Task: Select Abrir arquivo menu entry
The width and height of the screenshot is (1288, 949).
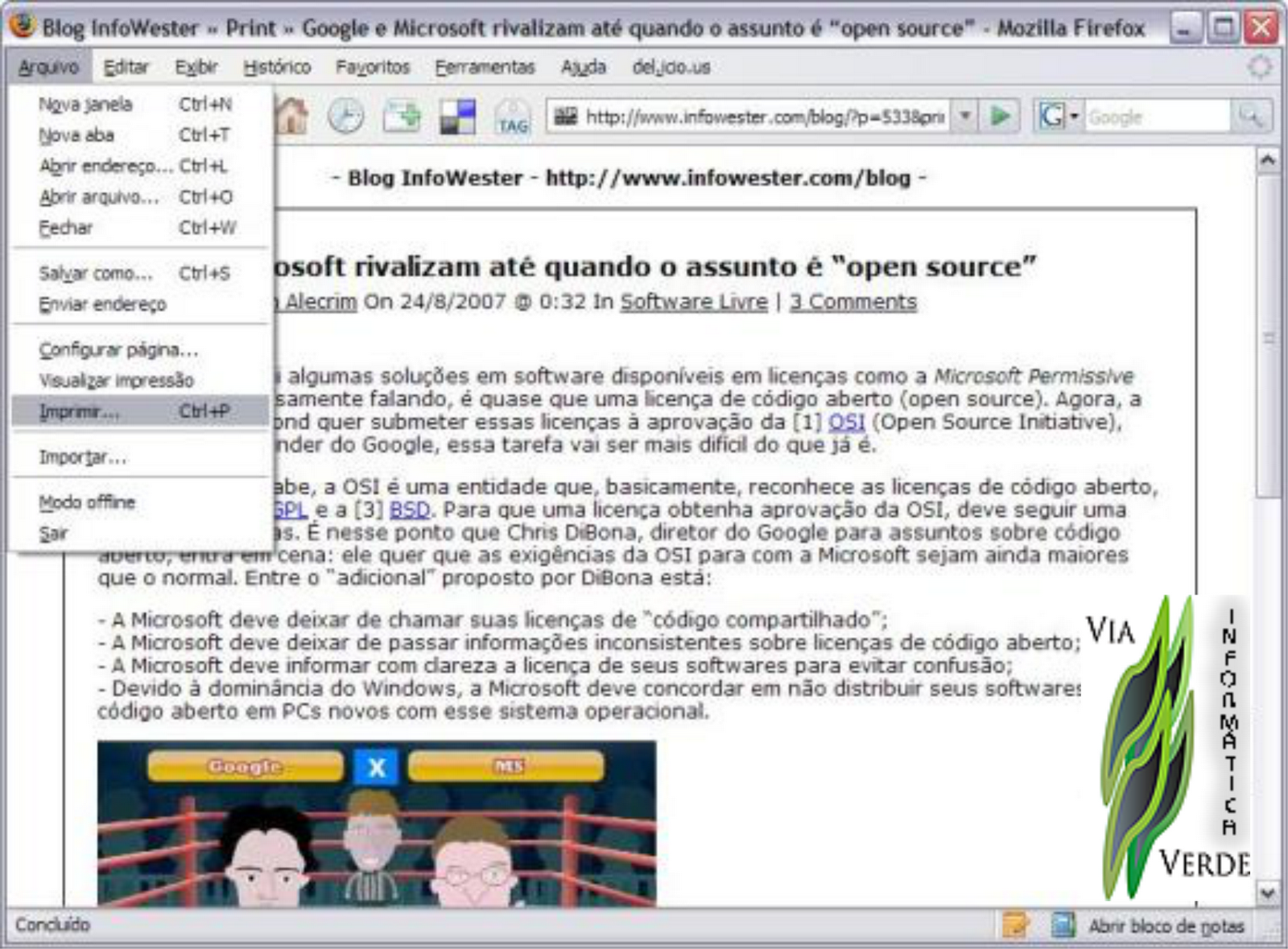Action: click(x=141, y=196)
